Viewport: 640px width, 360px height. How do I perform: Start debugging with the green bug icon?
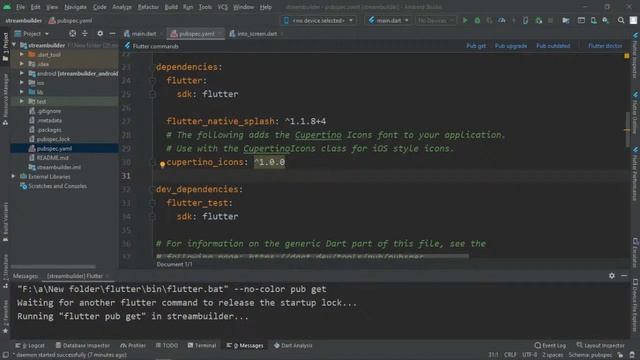pos(477,20)
